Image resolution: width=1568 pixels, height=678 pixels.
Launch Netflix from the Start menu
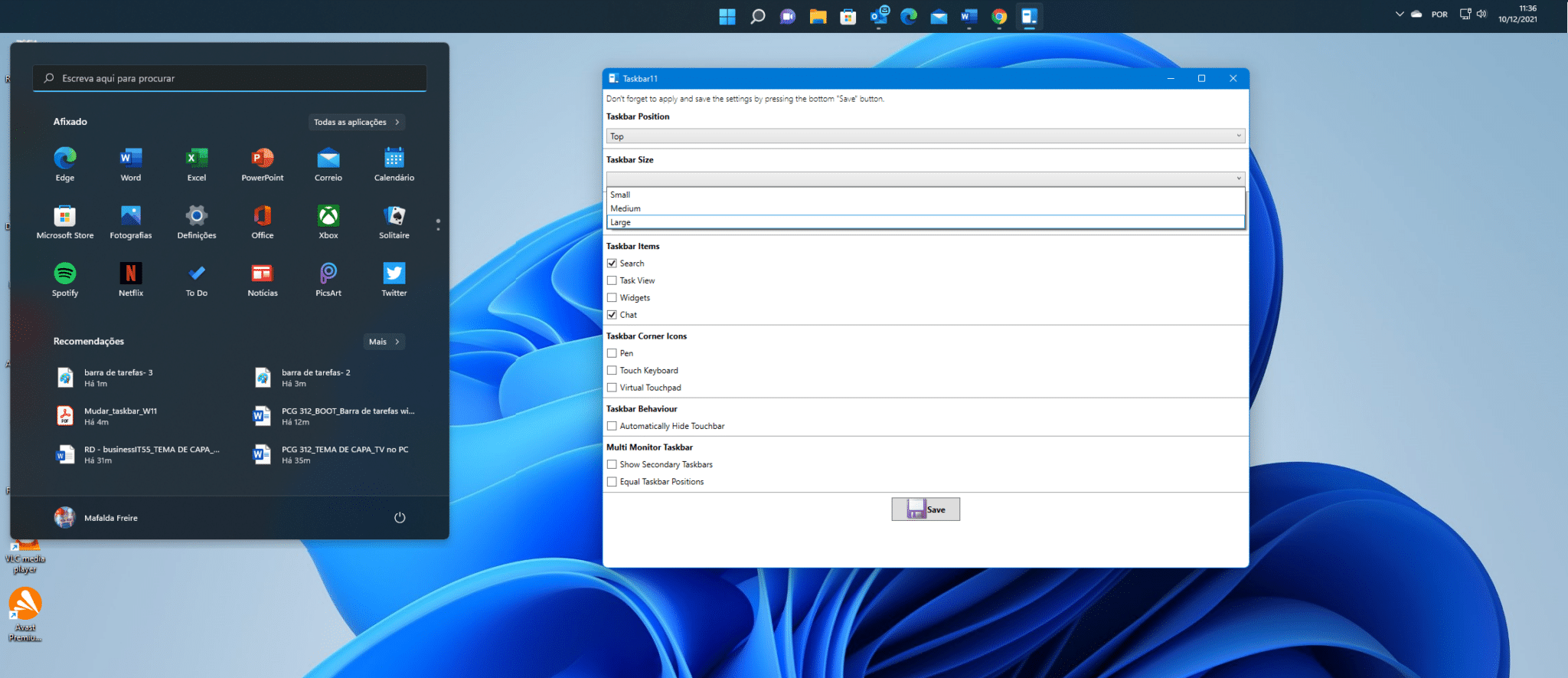pos(131,274)
